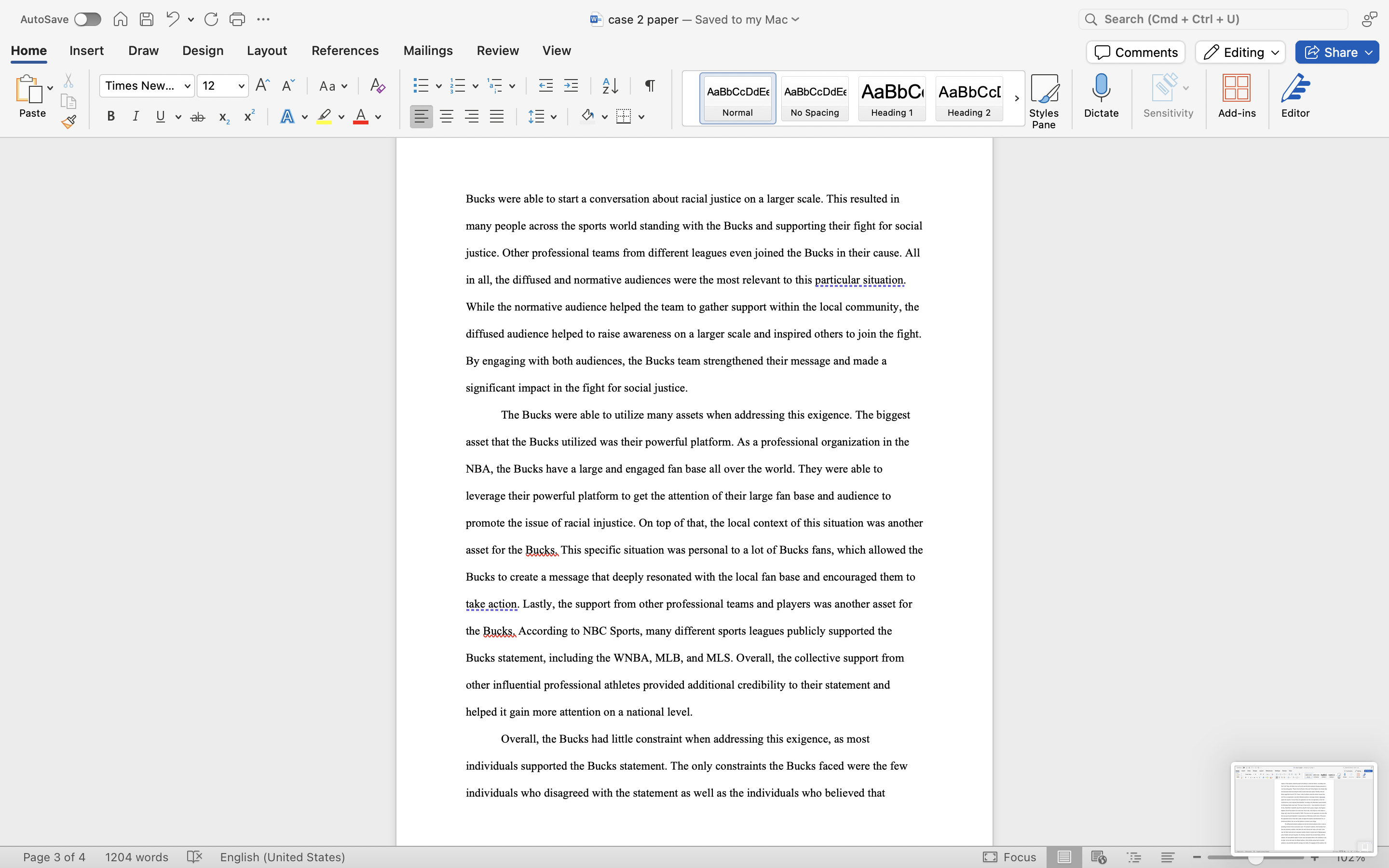Screen dimensions: 1389x868
Task: Open the Undo history dropdown
Action: coord(190,19)
